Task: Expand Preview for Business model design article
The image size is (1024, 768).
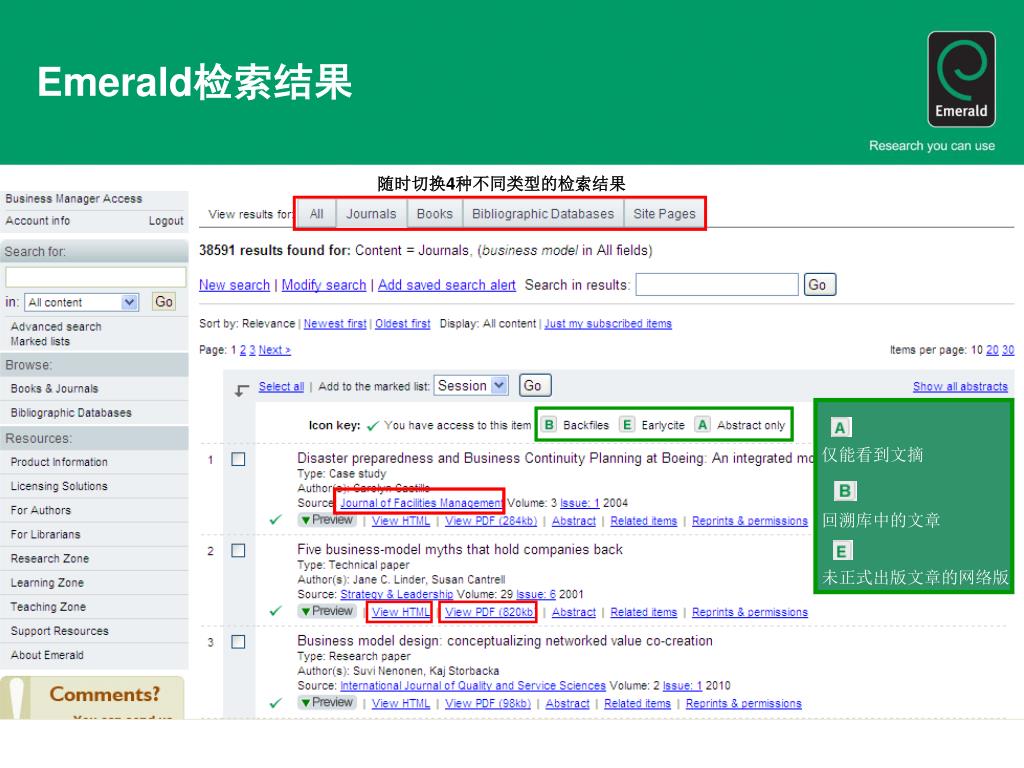Action: point(327,703)
